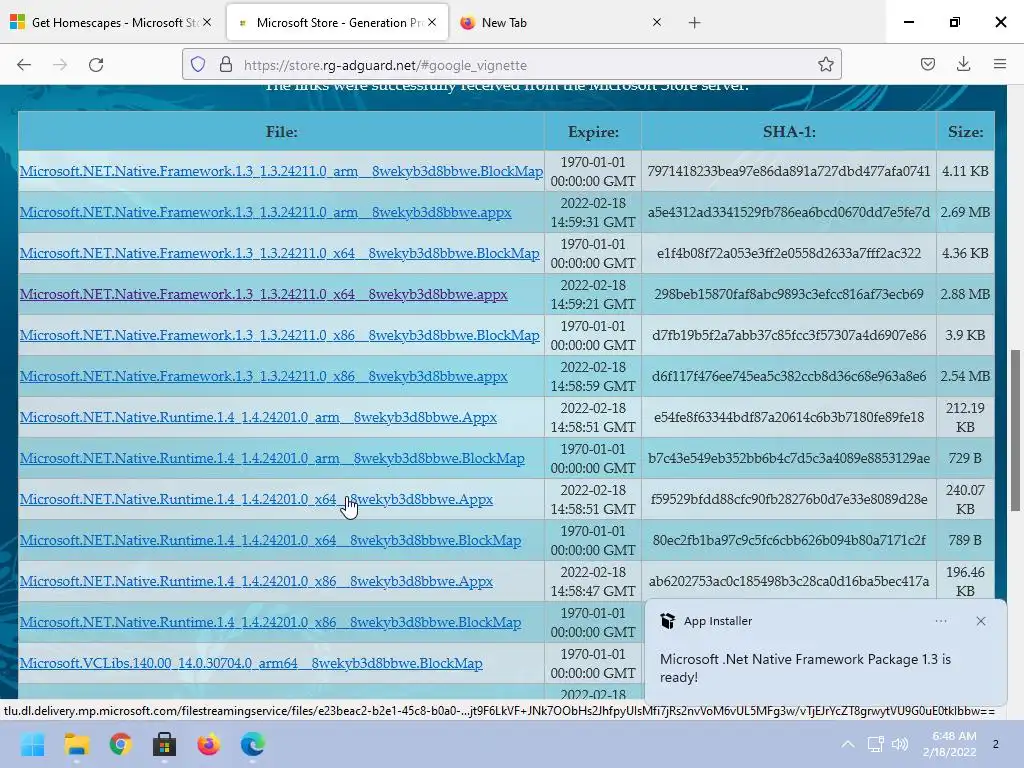
Task: Download Framework 1.3 x86 BlockMap file
Action: (280, 335)
